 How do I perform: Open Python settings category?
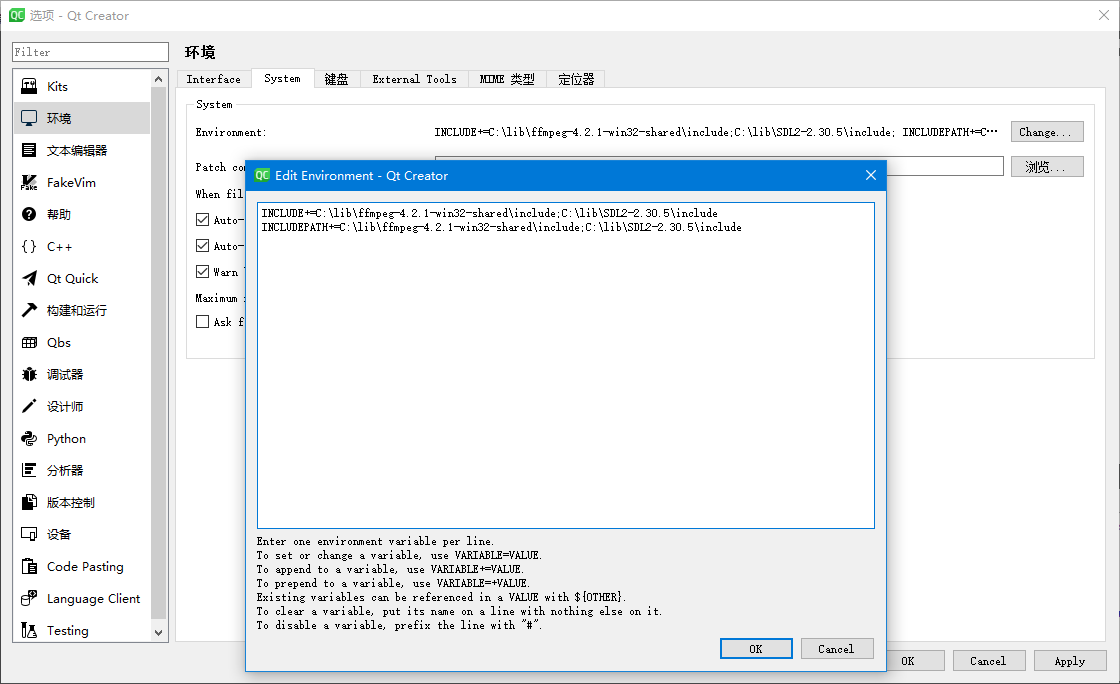tap(82, 438)
